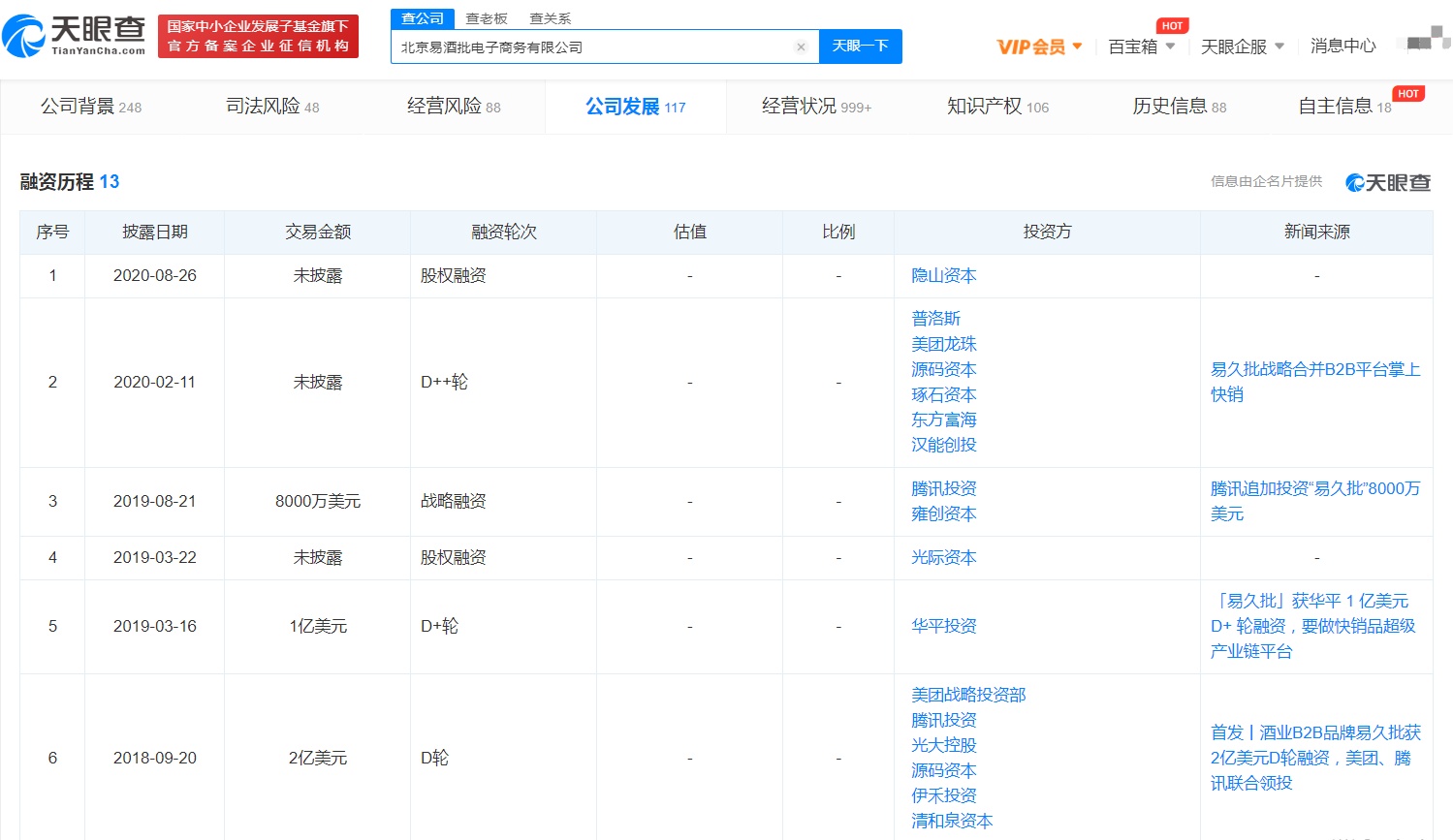The height and width of the screenshot is (840, 1453).
Task: Click the 交易金额 column header
Action: (x=318, y=233)
